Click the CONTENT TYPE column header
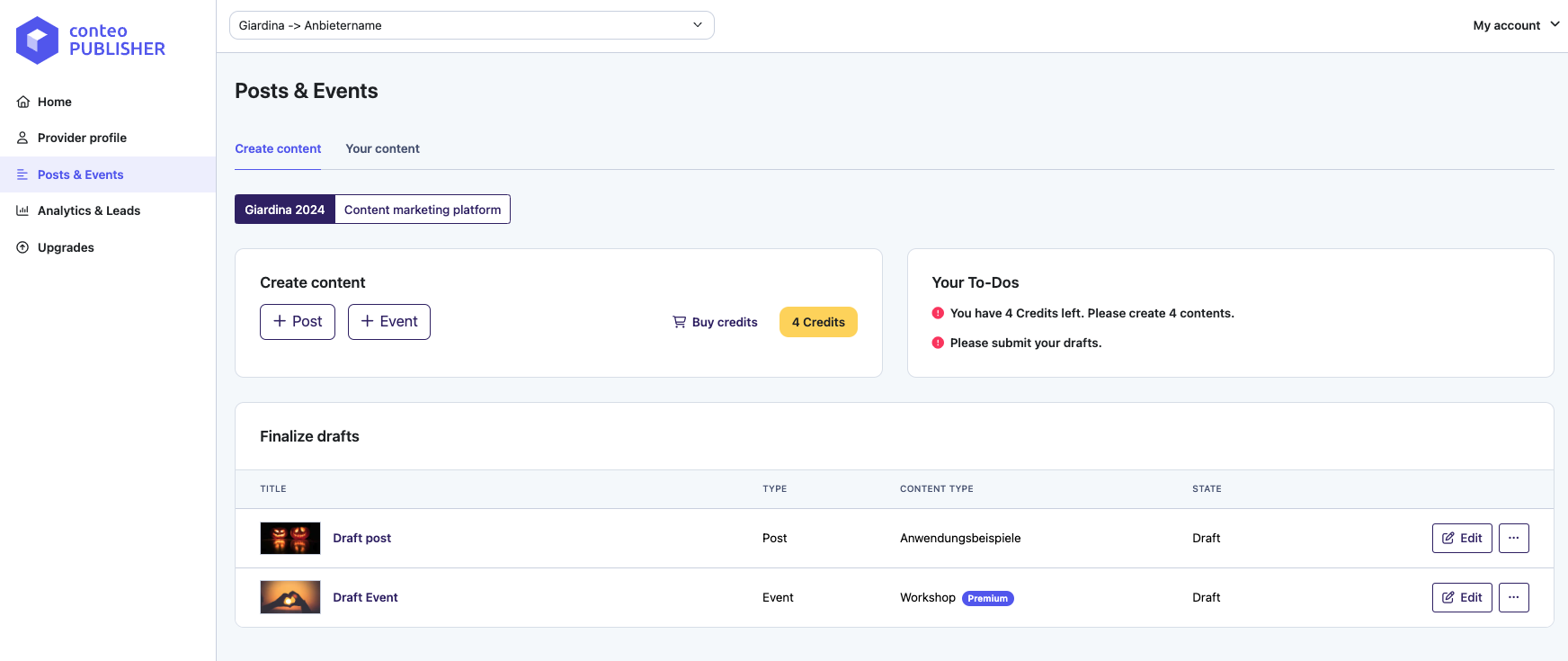 [937, 489]
